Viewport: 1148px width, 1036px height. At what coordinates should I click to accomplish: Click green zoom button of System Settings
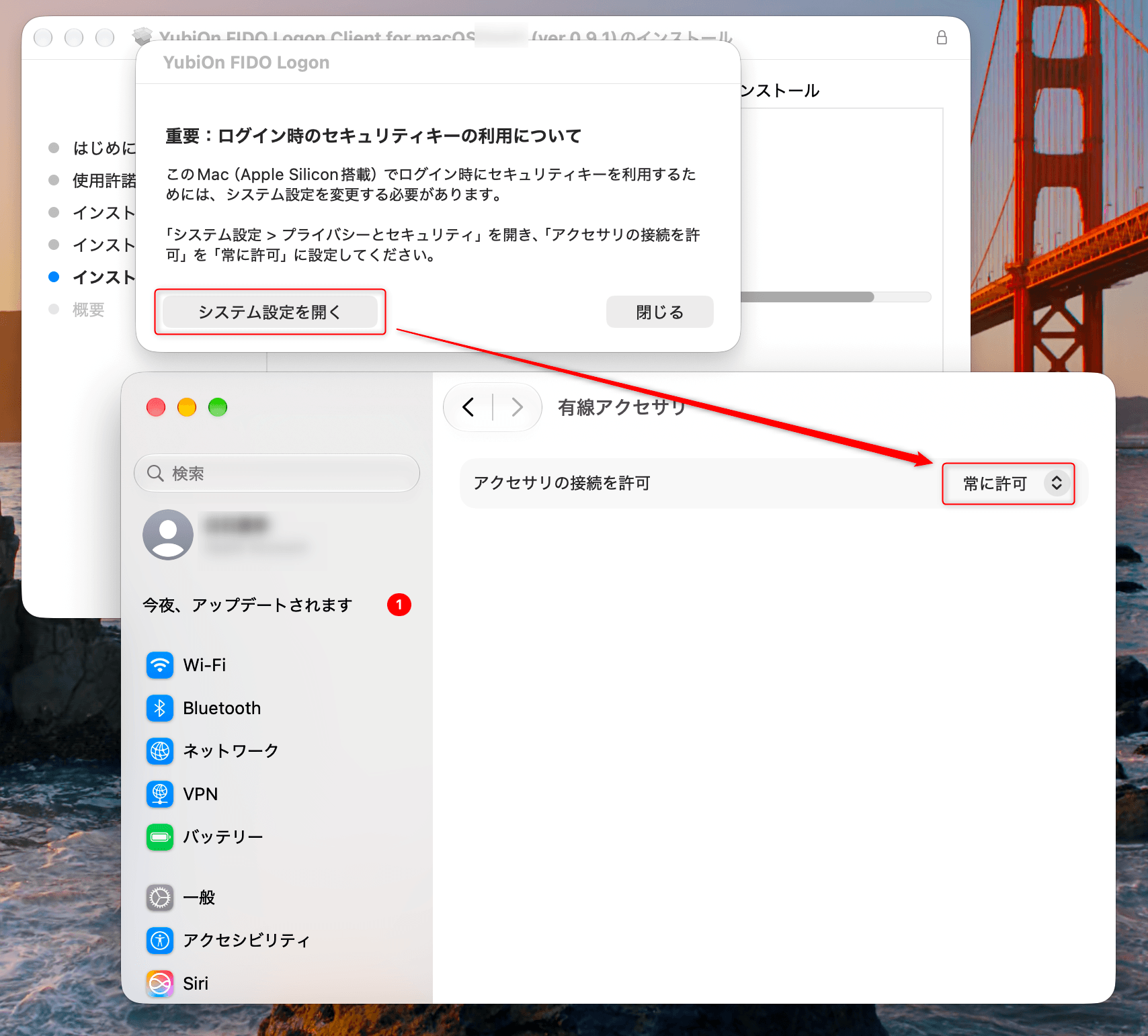click(218, 407)
